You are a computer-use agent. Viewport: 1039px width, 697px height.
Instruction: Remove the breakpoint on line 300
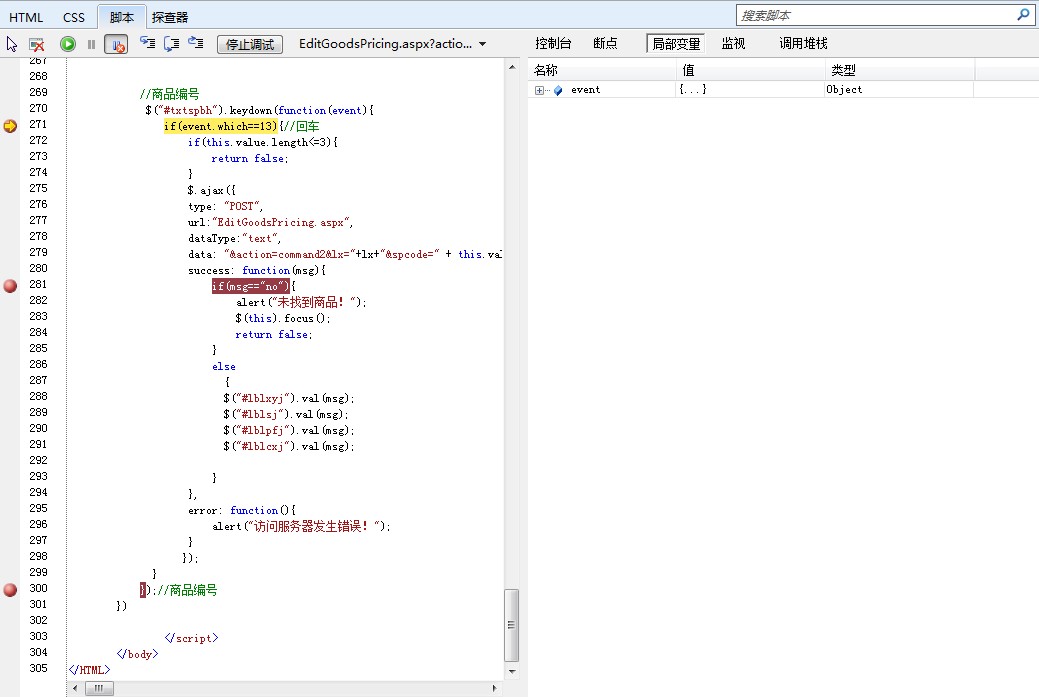(x=10, y=590)
